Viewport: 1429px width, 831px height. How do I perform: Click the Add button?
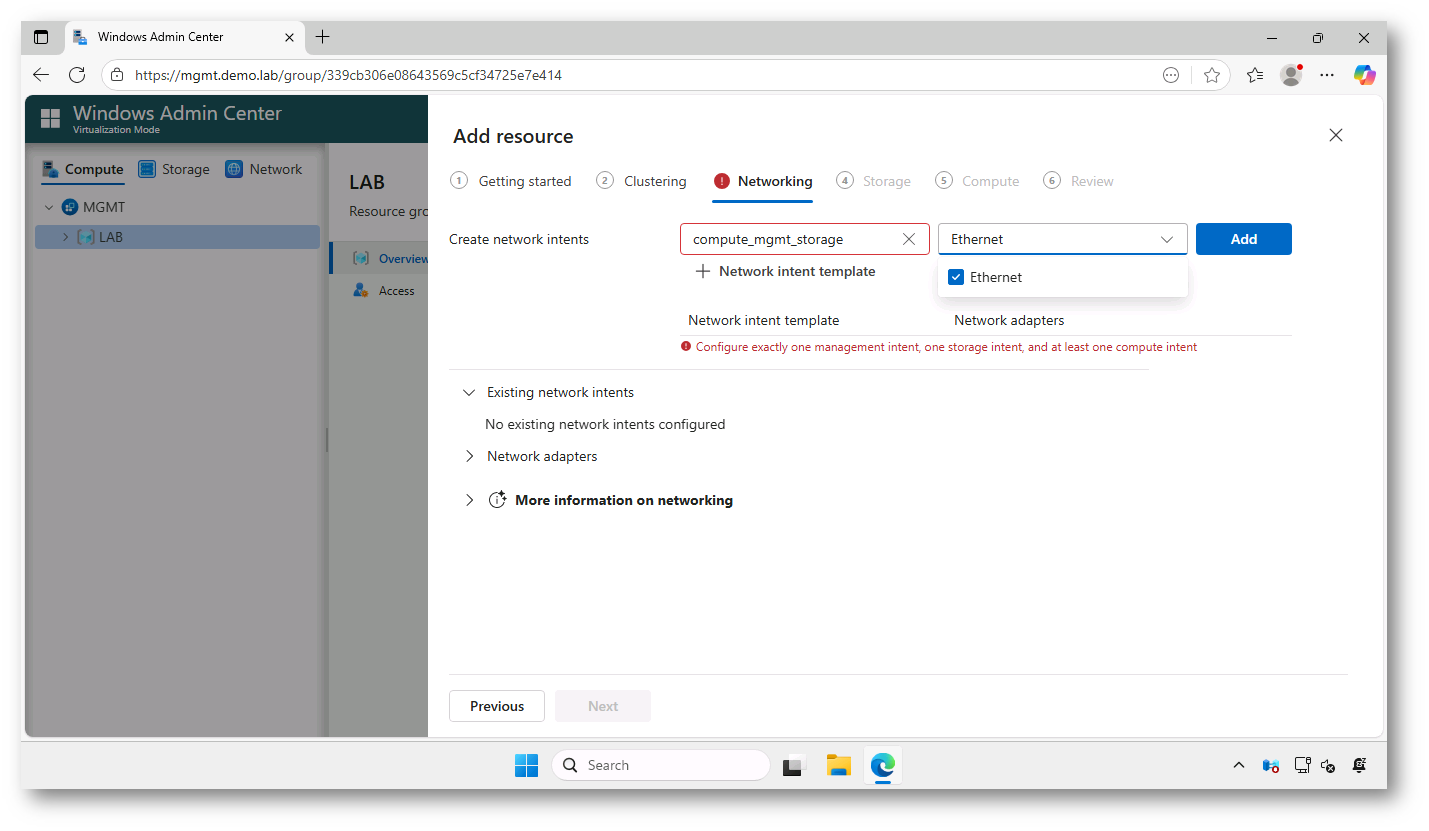(1243, 239)
